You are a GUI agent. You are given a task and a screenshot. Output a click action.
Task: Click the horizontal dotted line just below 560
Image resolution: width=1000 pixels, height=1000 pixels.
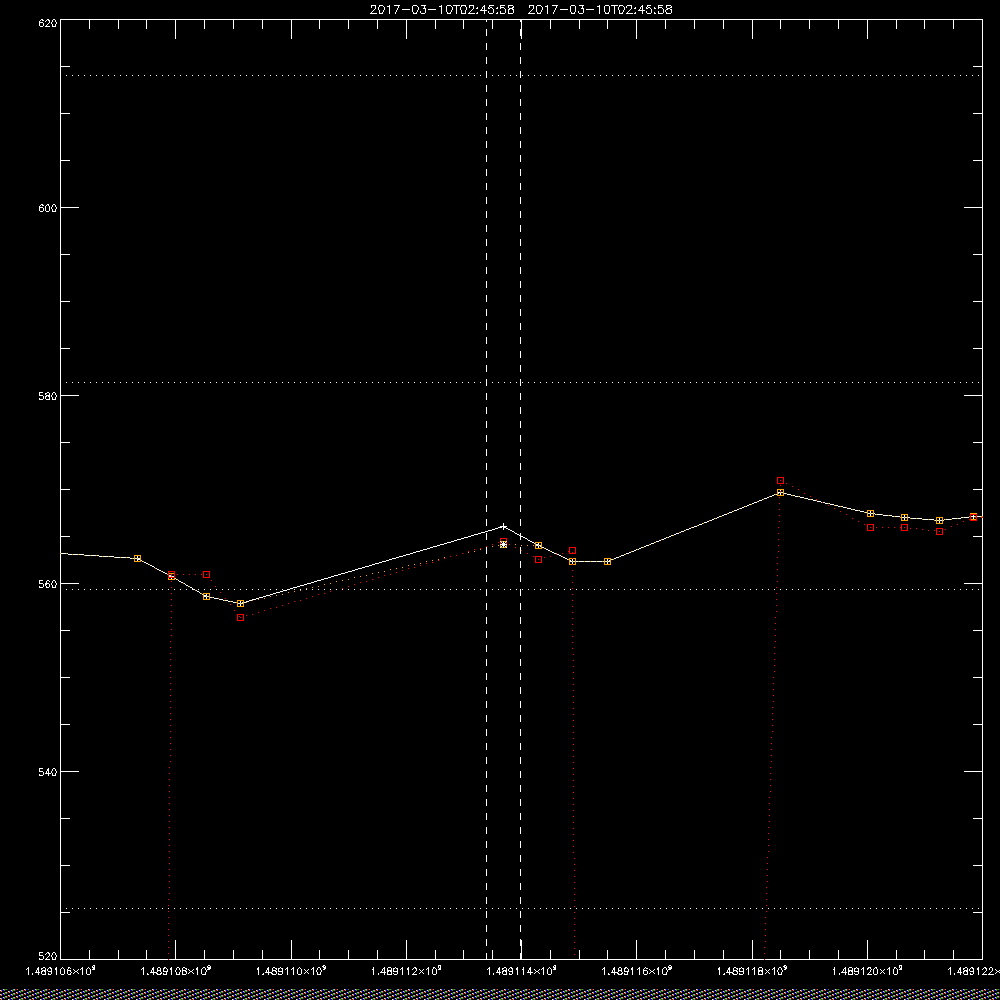click(521, 589)
